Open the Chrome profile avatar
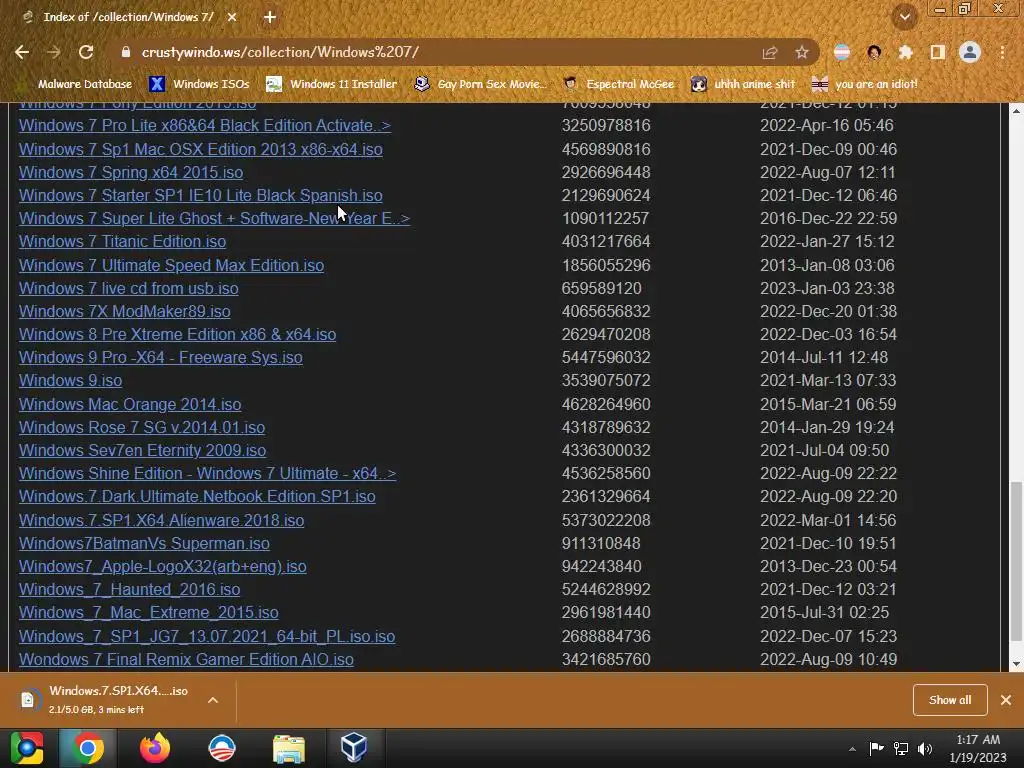Image resolution: width=1024 pixels, height=768 pixels. tap(970, 52)
